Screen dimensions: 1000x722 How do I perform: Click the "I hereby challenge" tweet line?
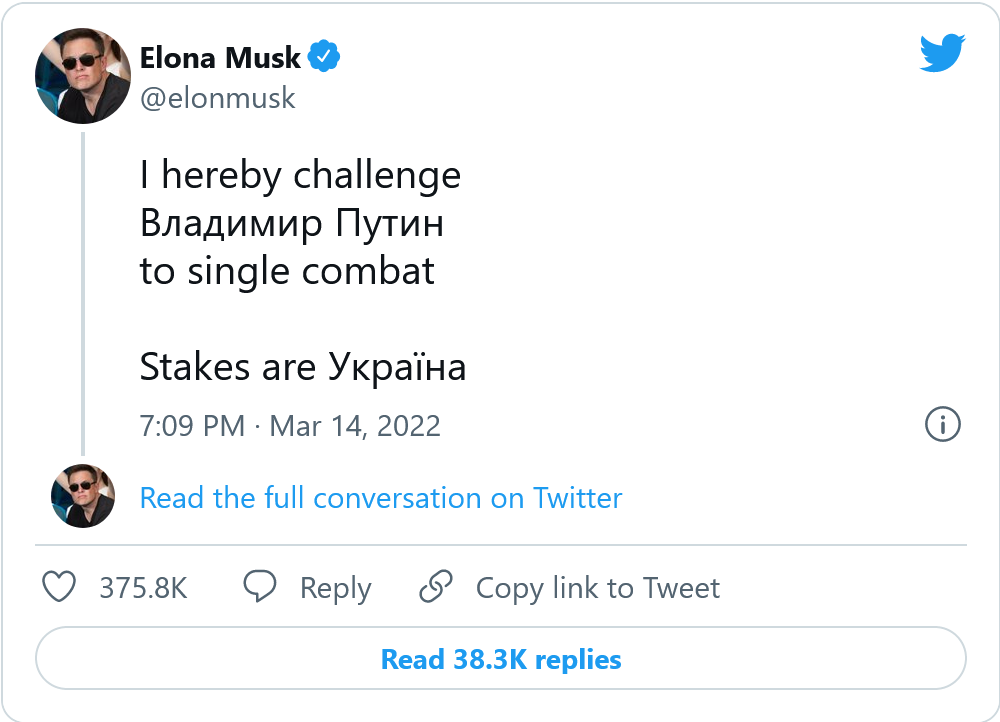pos(300,176)
